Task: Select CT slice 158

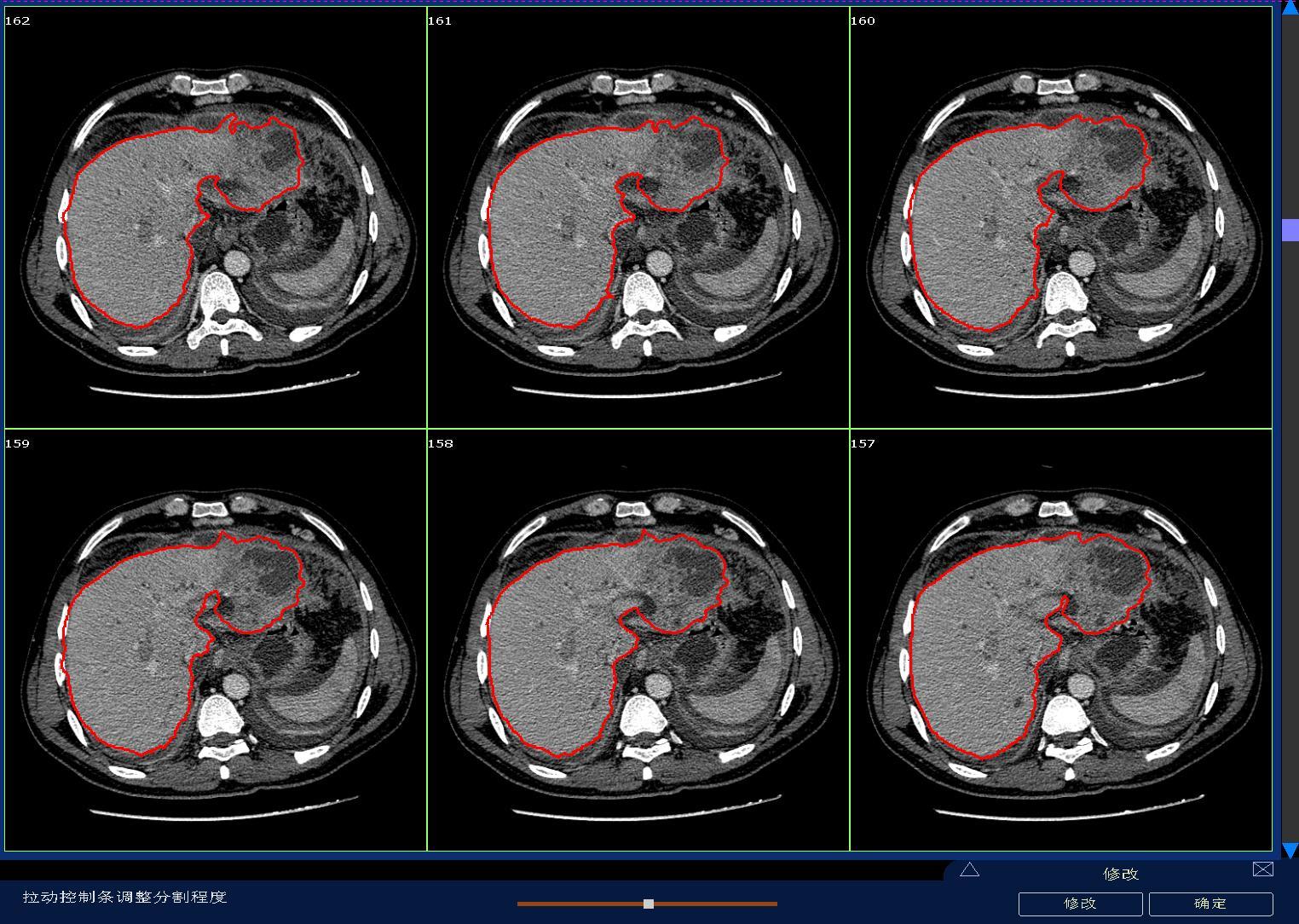Action: pos(638,639)
